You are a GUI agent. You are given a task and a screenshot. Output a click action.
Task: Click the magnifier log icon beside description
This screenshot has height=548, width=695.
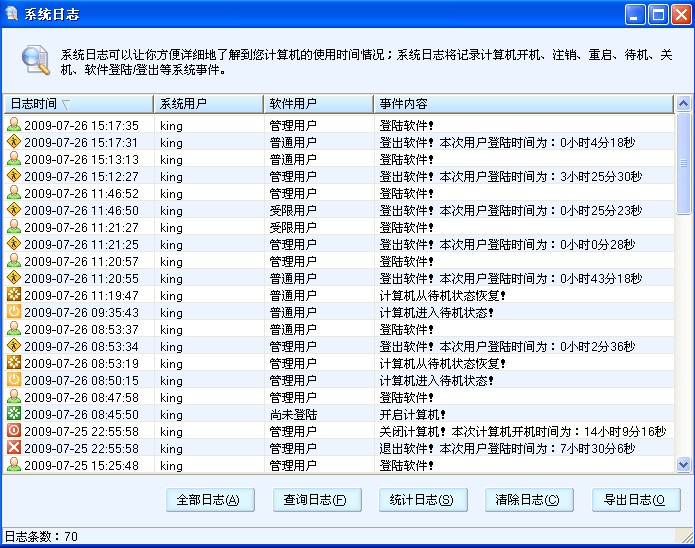coord(35,60)
